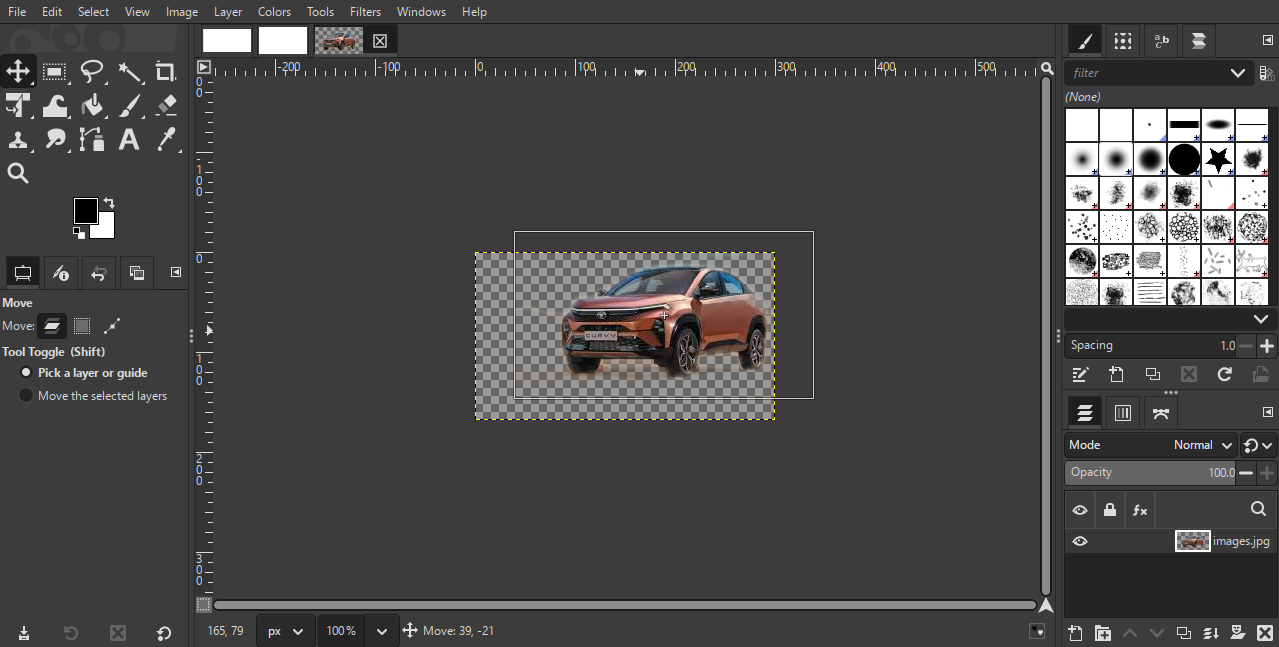Select the Rectangle Select tool

point(55,72)
